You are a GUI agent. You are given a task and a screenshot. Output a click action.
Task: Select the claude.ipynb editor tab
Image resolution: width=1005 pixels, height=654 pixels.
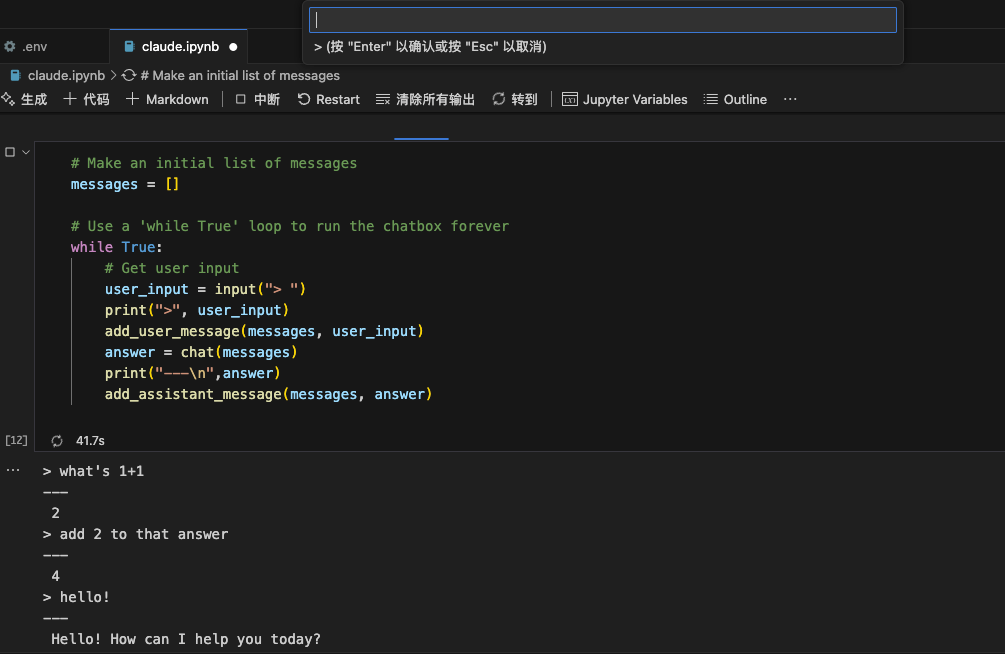(x=170, y=46)
